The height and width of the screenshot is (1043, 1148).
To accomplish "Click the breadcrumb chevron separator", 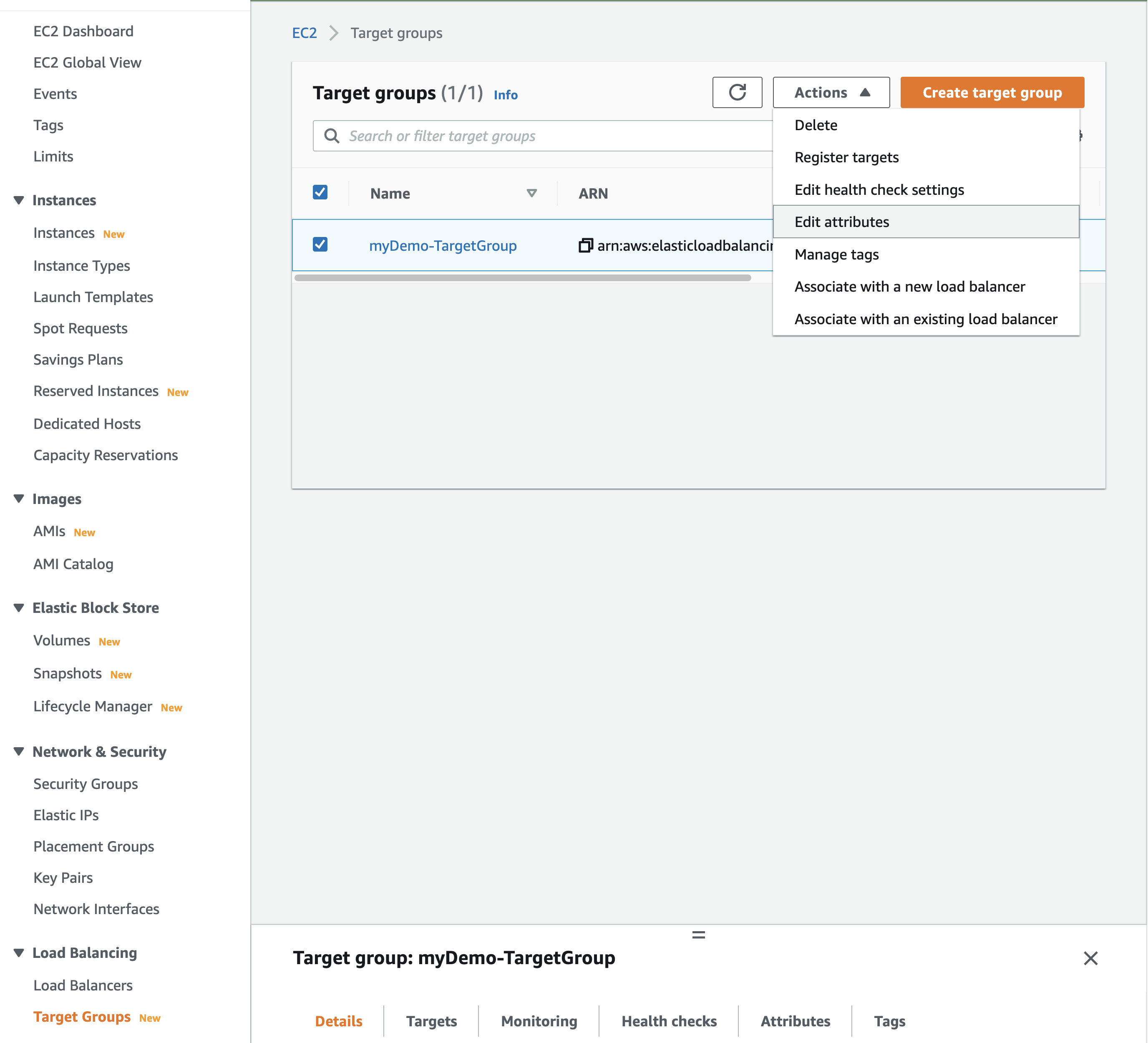I will pos(334,33).
